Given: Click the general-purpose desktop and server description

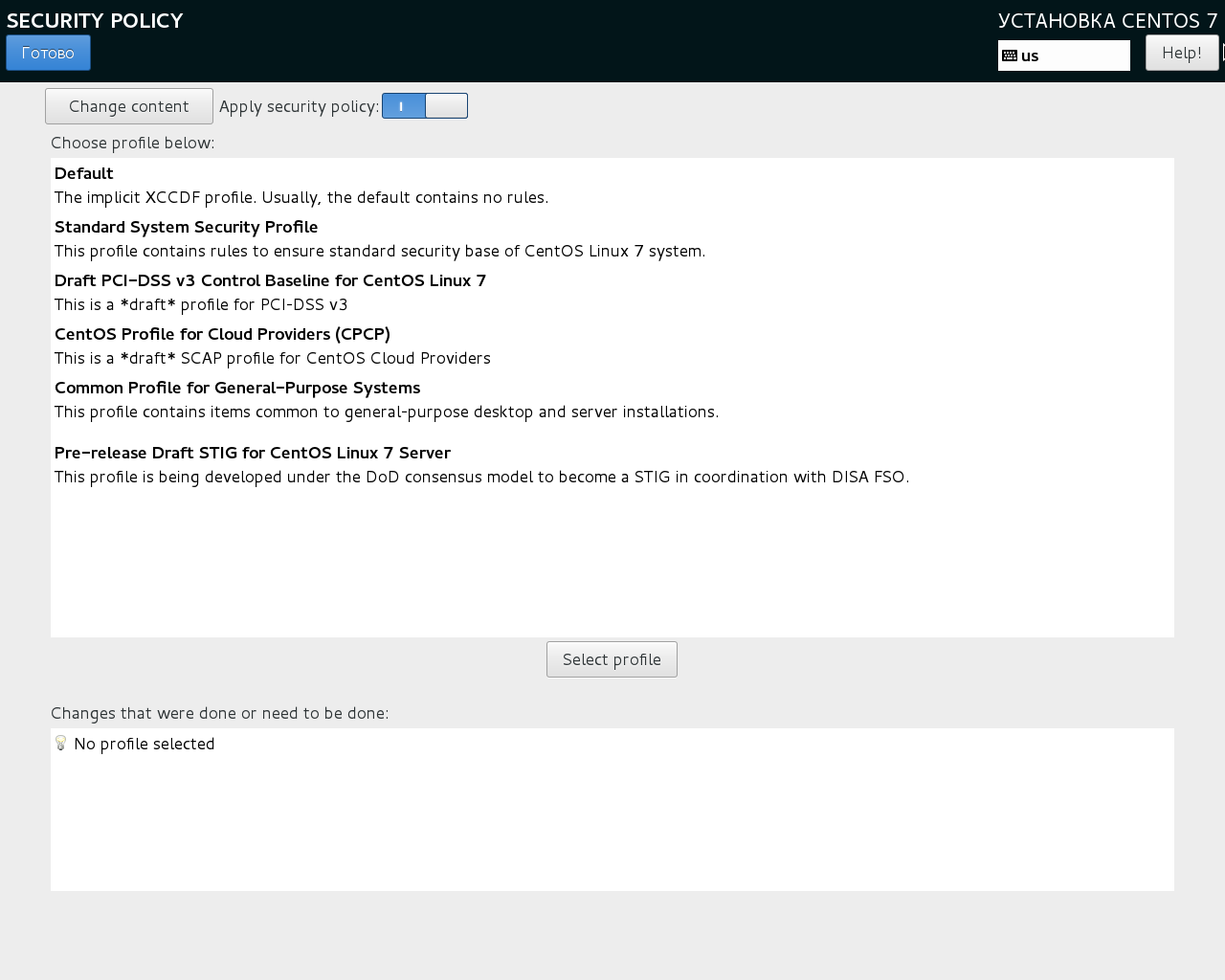Looking at the screenshot, I should click(x=387, y=412).
